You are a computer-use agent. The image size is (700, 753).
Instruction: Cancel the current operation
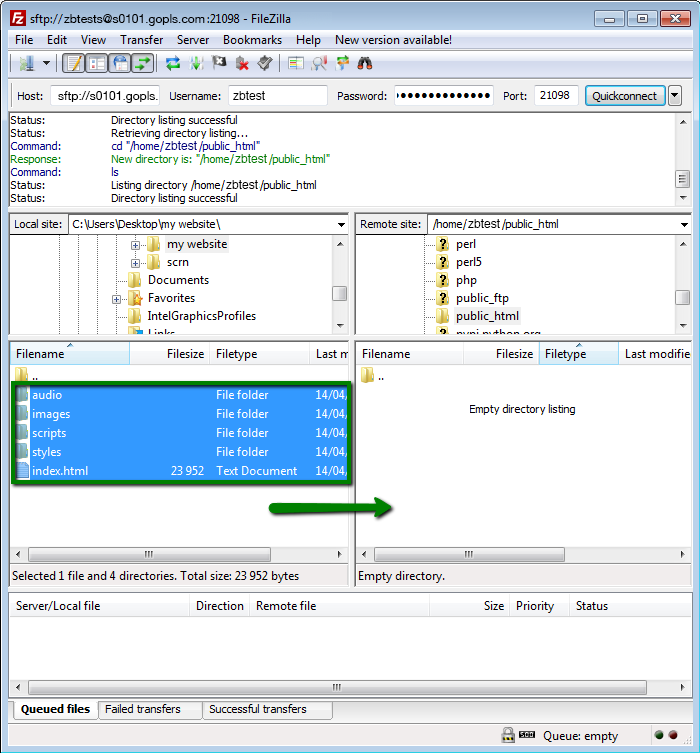click(x=219, y=63)
